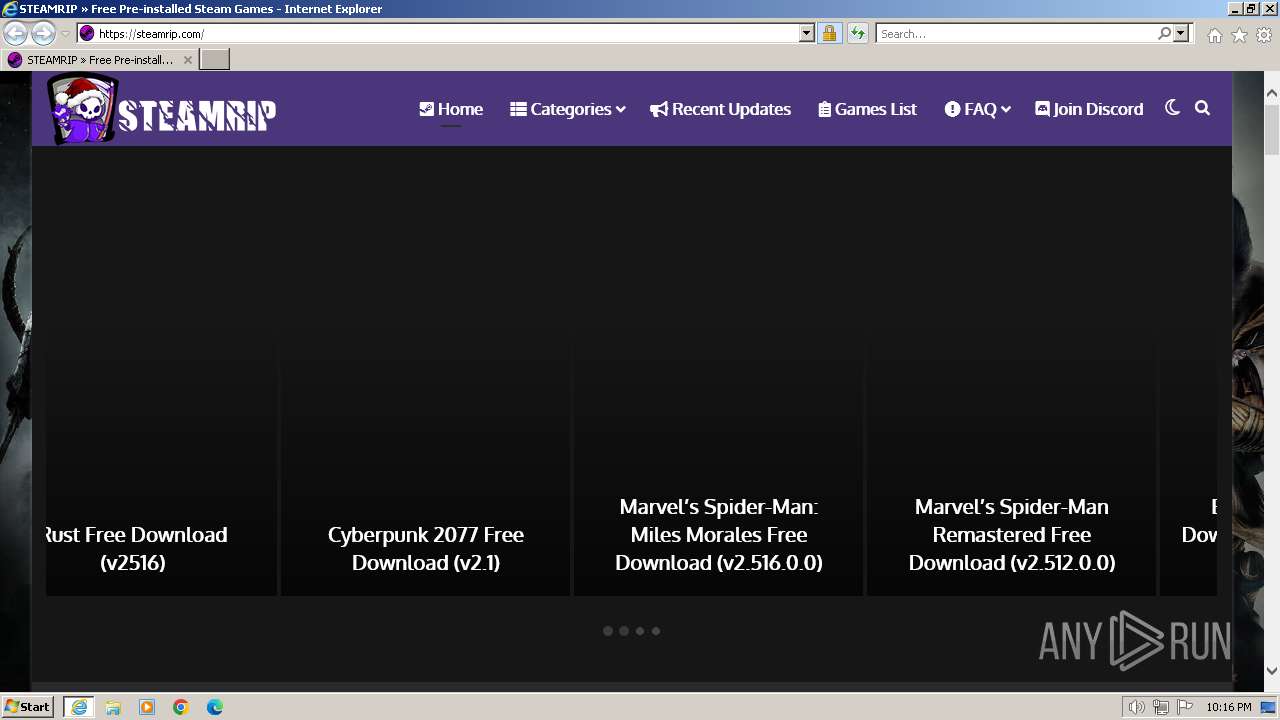Click the page scrollbar up arrow
This screenshot has height=720, width=1280.
point(1272,93)
